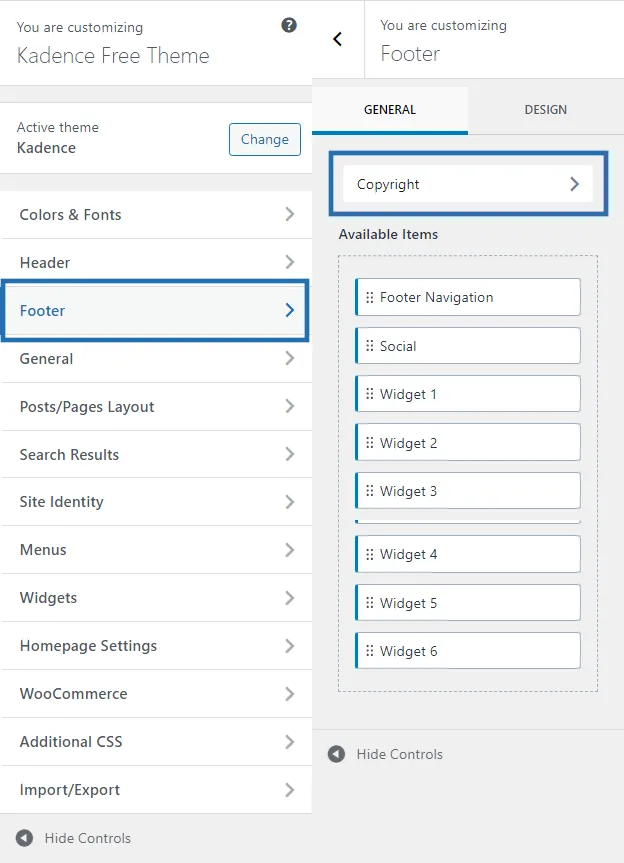Open the Import/Export section

click(x=155, y=790)
